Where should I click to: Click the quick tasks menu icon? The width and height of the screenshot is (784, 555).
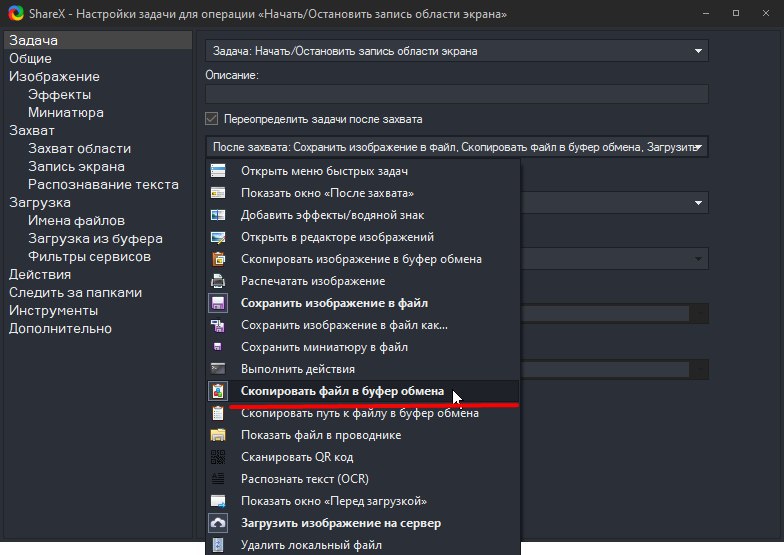(218, 170)
